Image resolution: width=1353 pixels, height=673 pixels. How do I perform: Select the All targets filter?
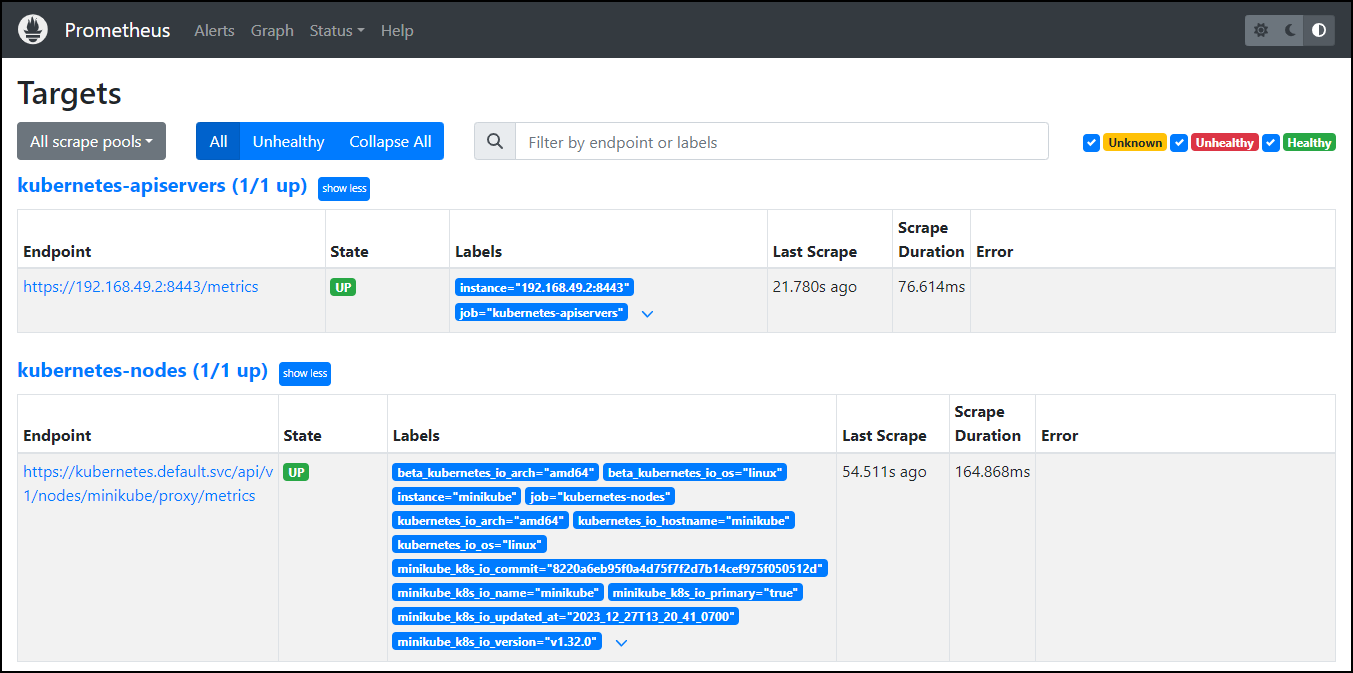coord(218,141)
